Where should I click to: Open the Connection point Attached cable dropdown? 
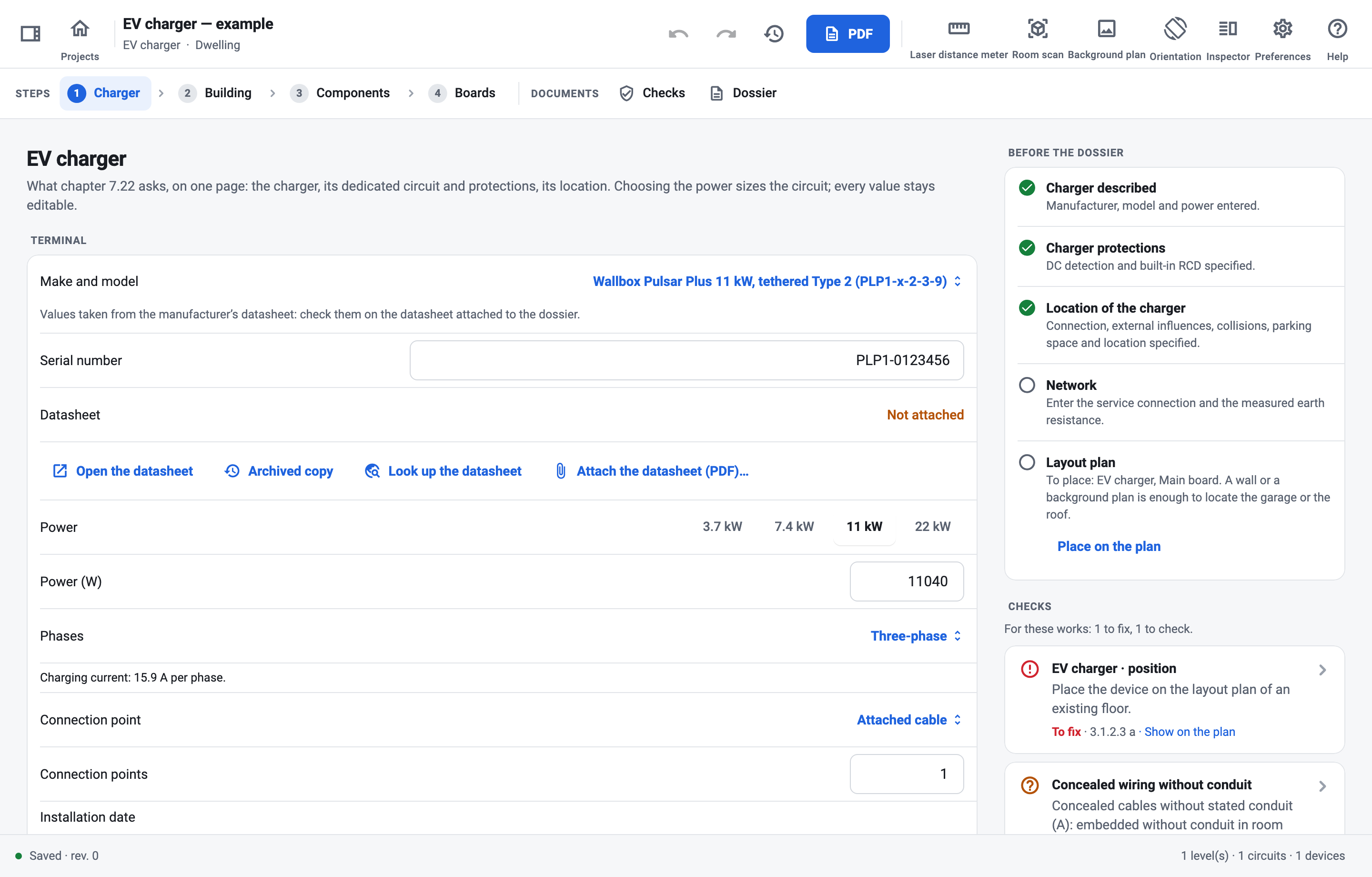tap(909, 720)
